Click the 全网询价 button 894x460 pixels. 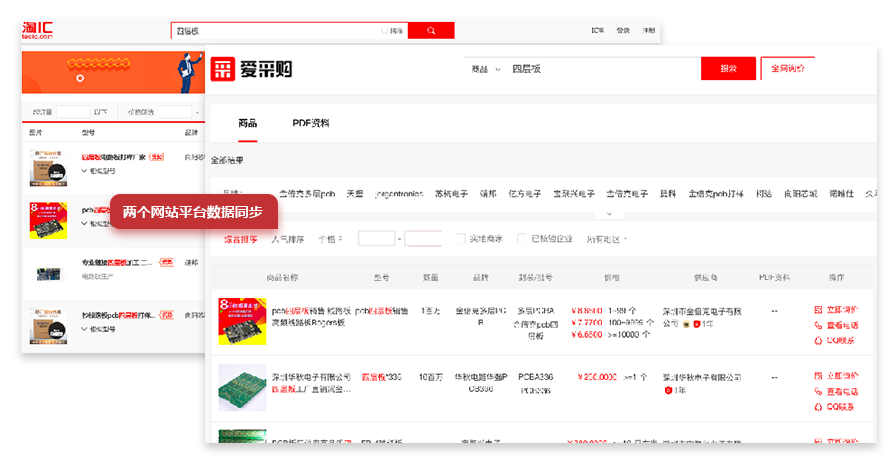coord(788,69)
